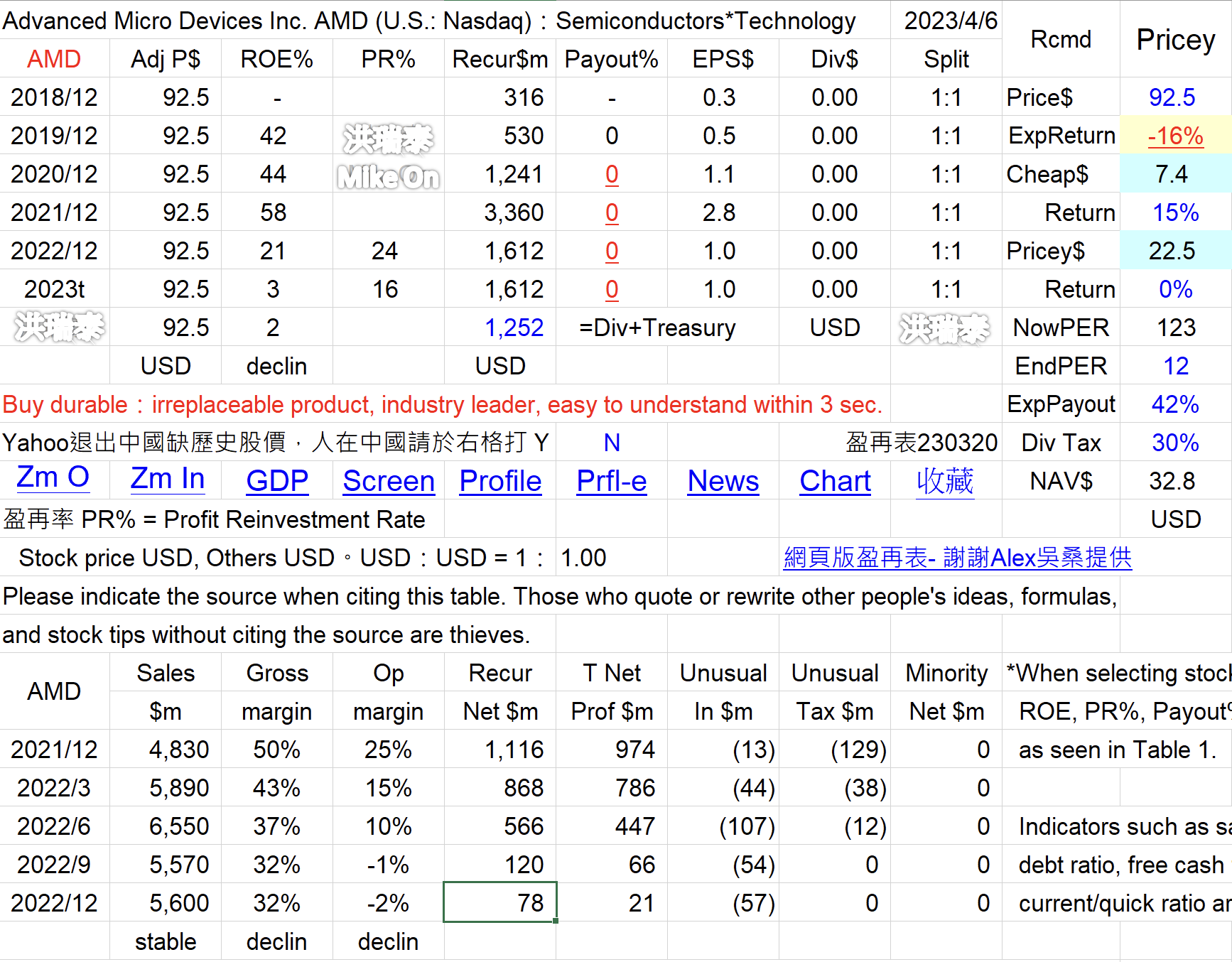Click the Zm In link
This screenshot has width=1232, height=962.
click(x=168, y=480)
